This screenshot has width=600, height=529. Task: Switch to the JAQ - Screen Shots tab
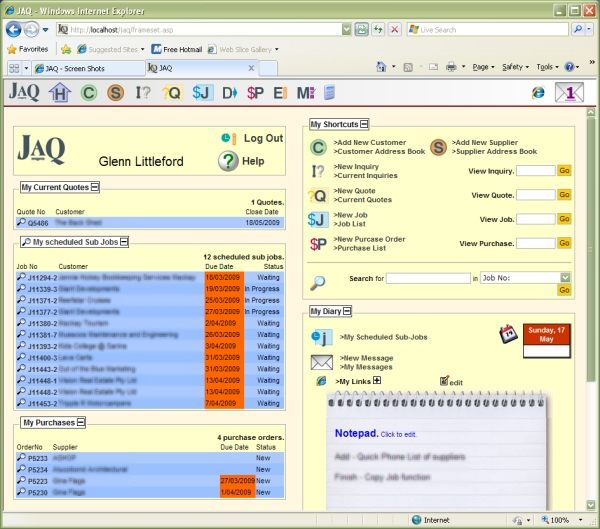tap(88, 69)
